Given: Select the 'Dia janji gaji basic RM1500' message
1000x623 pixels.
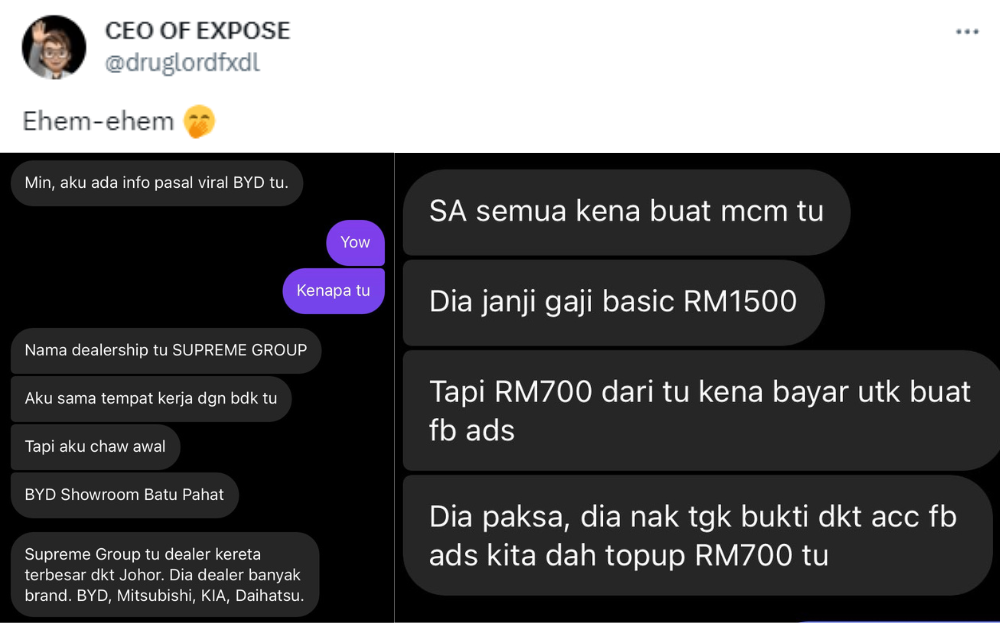Looking at the screenshot, I should [x=614, y=302].
